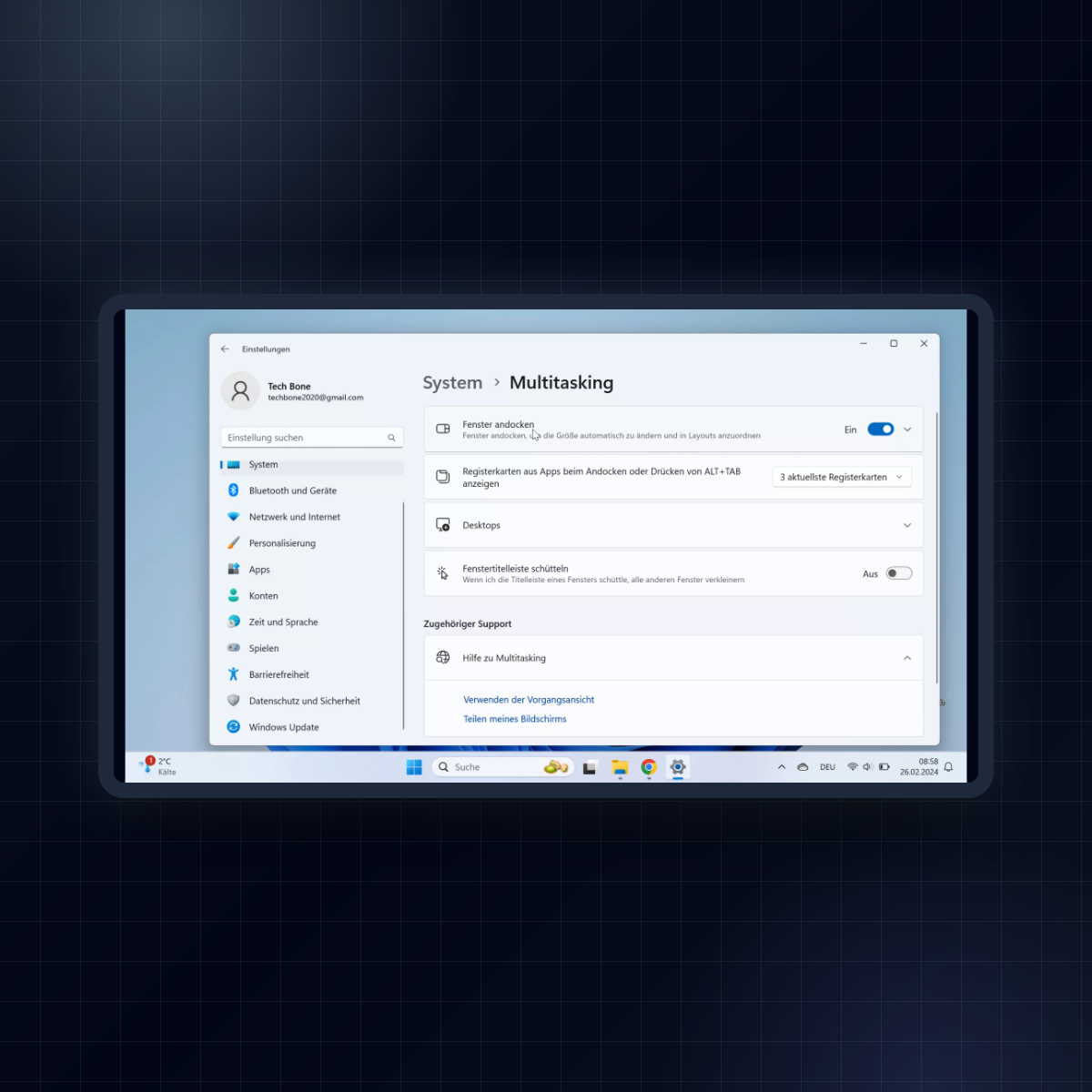This screenshot has width=1092, height=1092.
Task: Click the Zugehöriger Support heading
Action: (x=468, y=624)
